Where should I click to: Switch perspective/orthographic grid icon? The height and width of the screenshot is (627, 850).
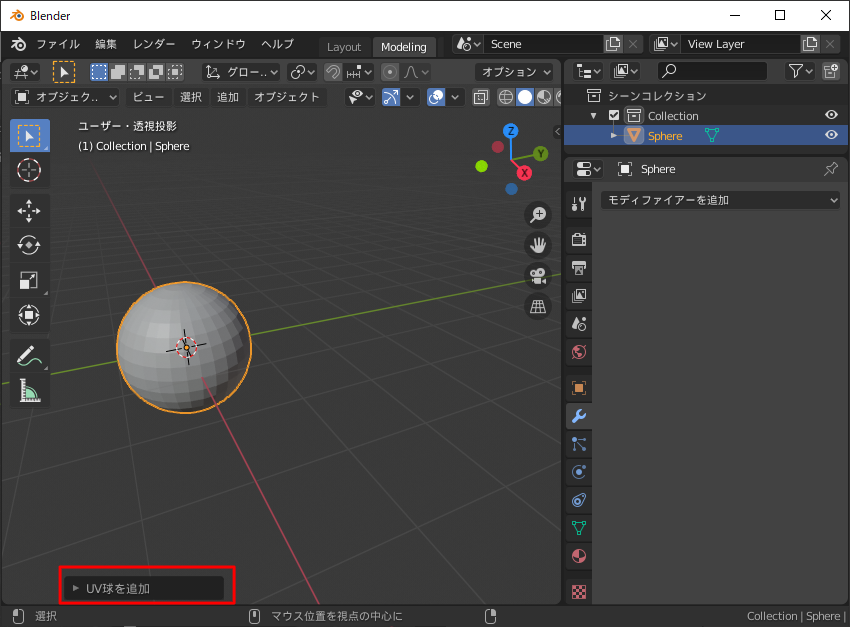pyautogui.click(x=538, y=307)
